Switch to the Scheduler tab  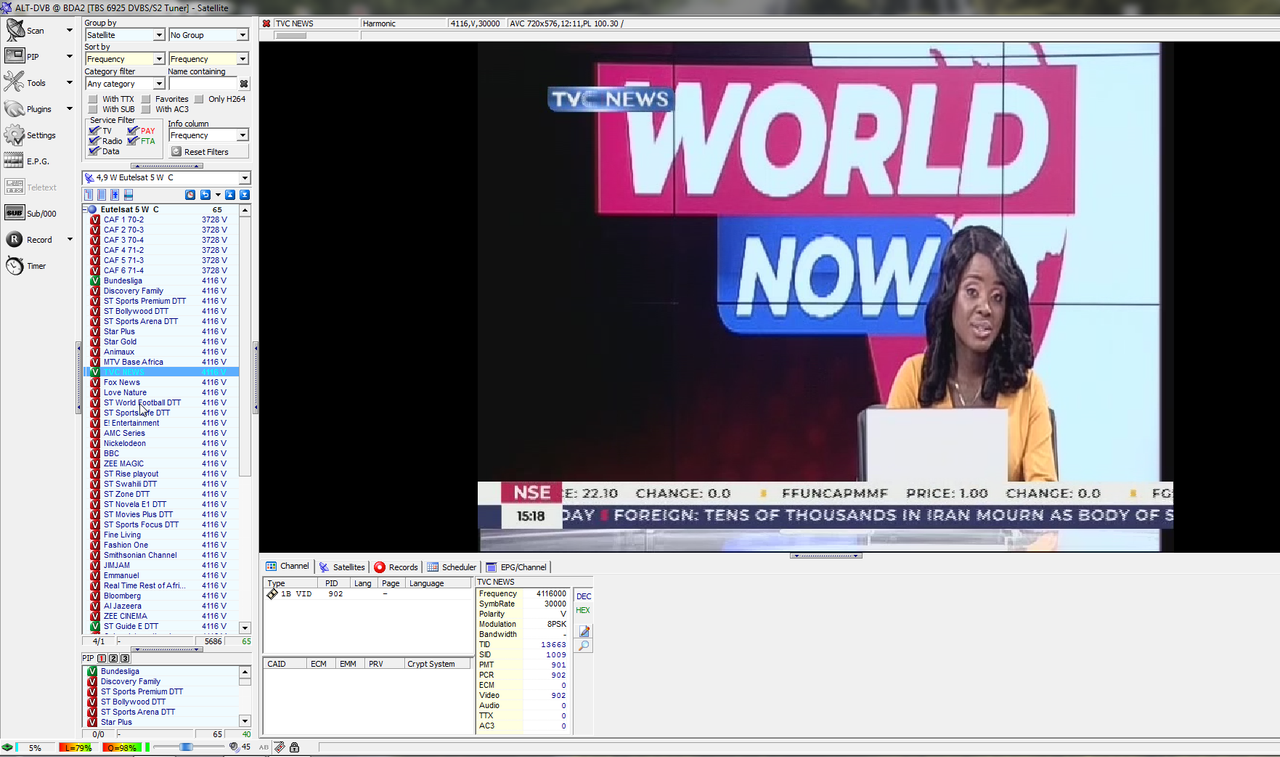pos(452,567)
